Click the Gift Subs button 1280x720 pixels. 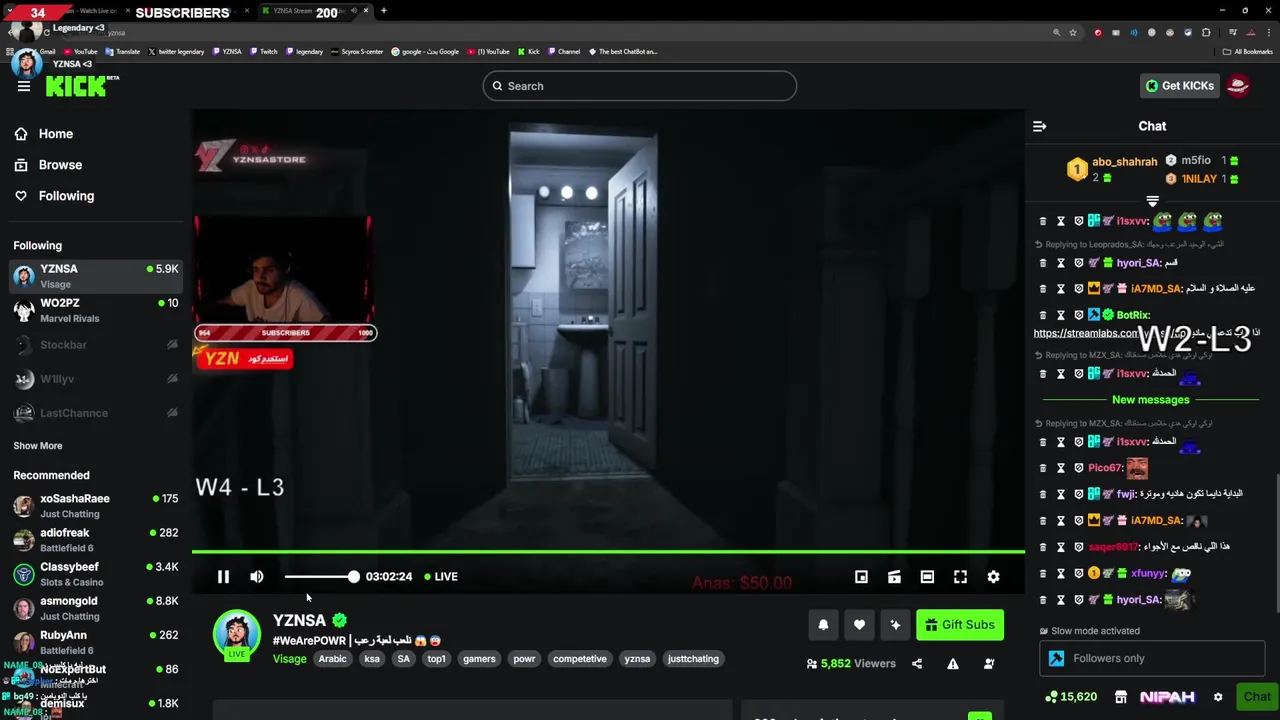click(960, 625)
